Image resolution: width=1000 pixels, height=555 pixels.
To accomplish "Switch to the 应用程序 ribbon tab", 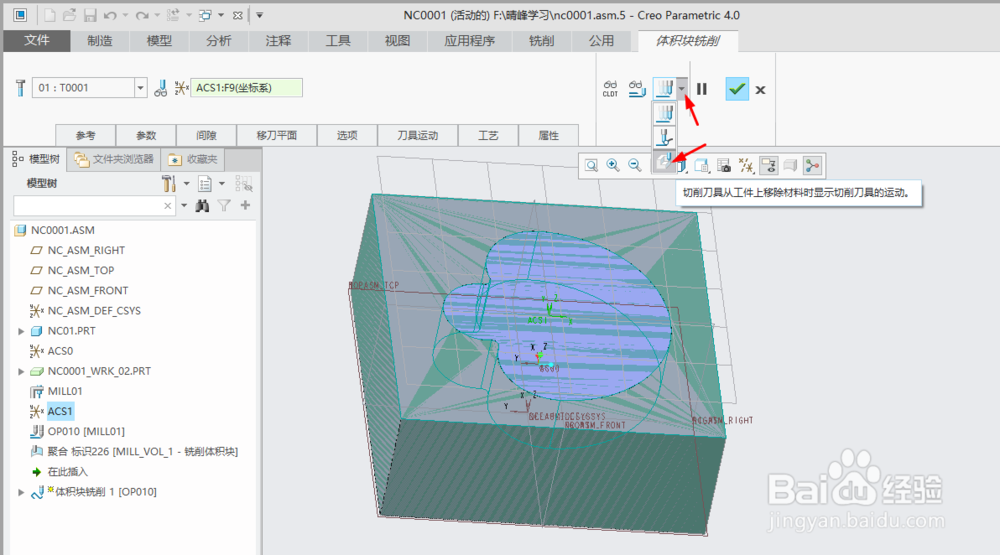I will click(469, 41).
